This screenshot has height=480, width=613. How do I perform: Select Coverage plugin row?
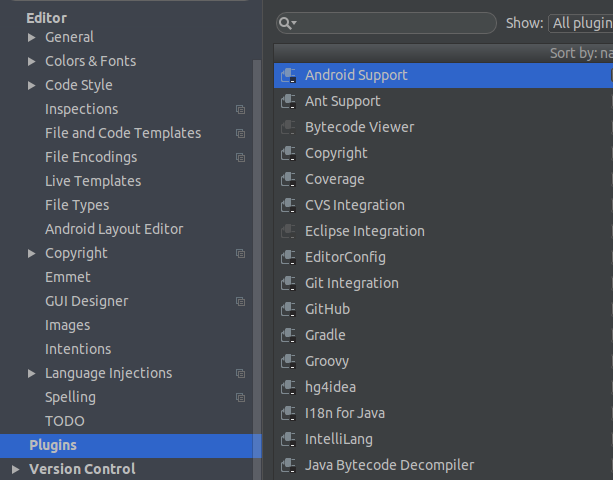(x=443, y=179)
